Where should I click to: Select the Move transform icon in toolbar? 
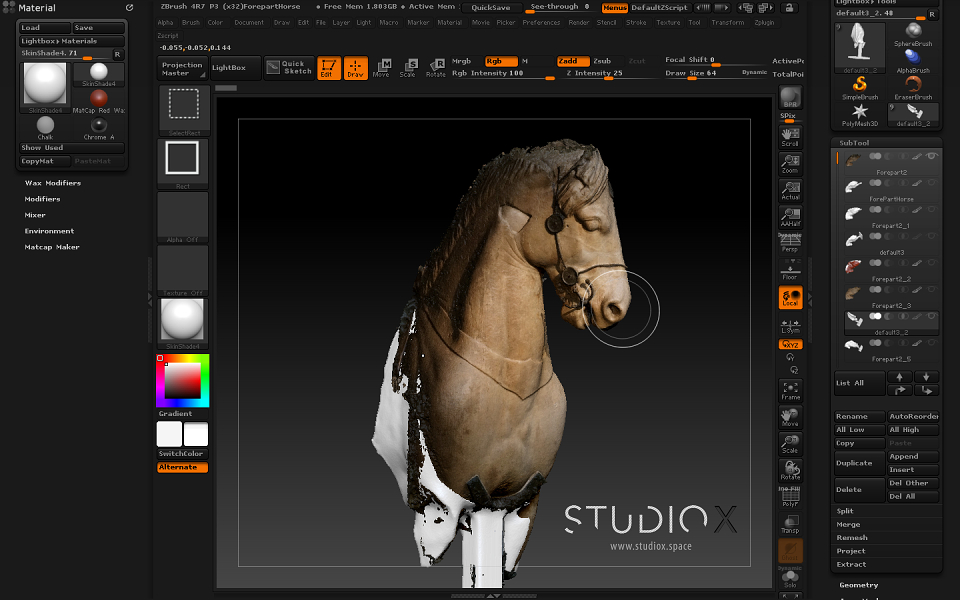pos(382,68)
